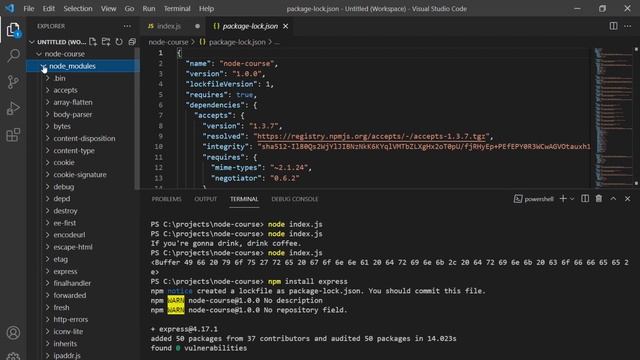Open the Edit menu
The image size is (640, 360).
pos(49,9)
